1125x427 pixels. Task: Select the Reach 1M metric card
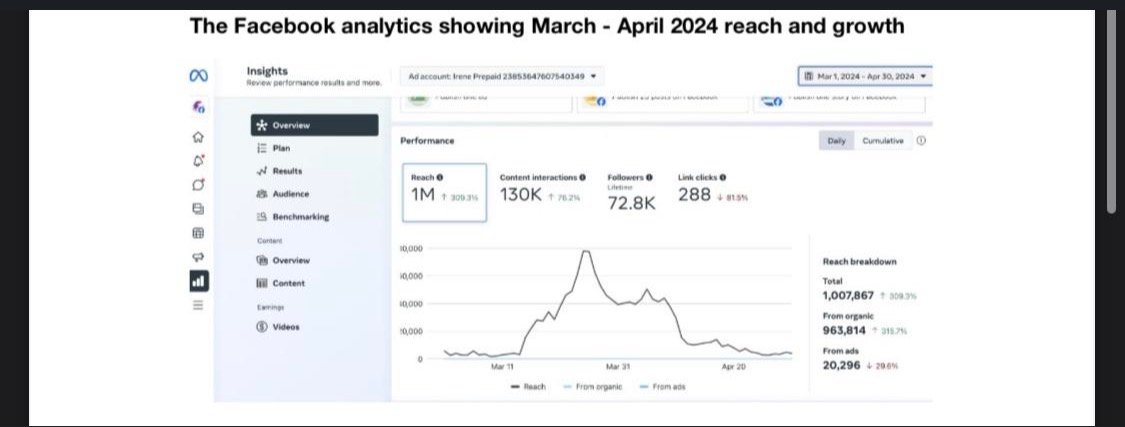click(x=444, y=193)
